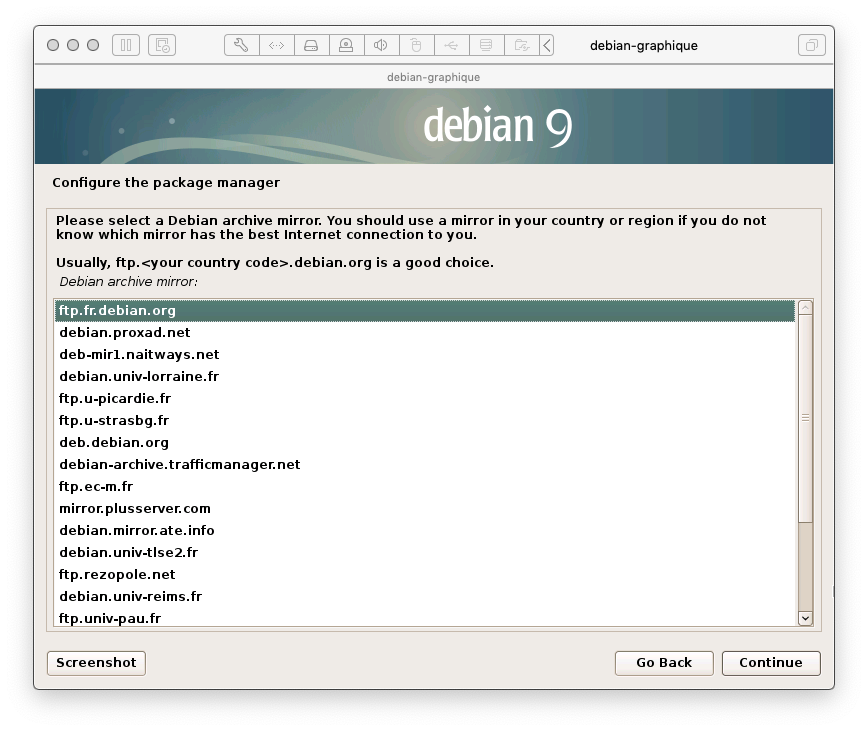Choose mirror.plusserver.com mirror

tap(425, 509)
